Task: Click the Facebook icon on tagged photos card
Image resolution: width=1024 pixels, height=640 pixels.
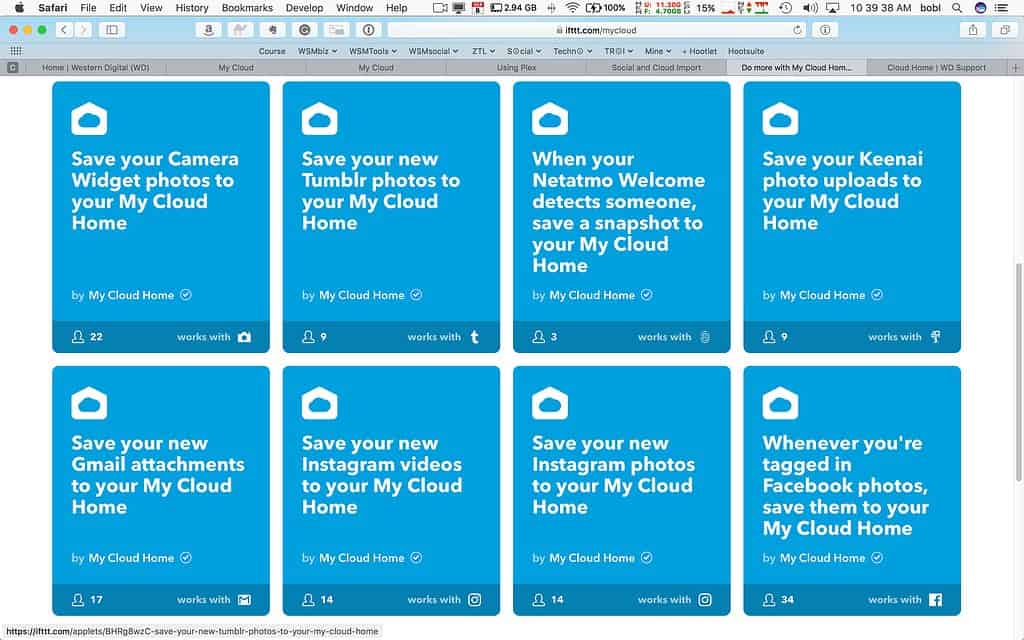Action: [935, 600]
